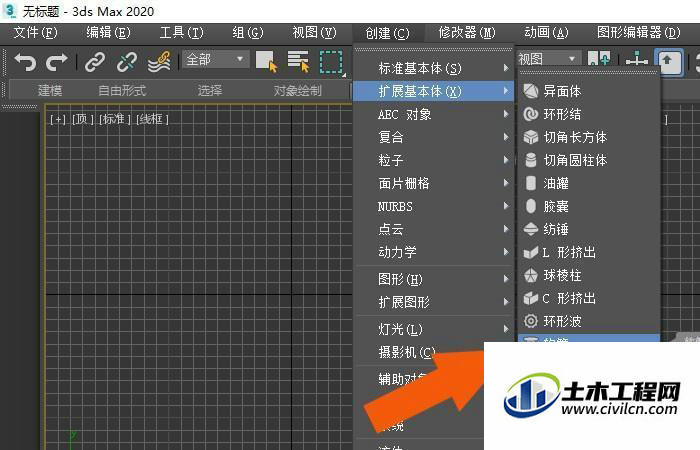The height and width of the screenshot is (450, 700).
Task: Switch to the 自由形式 ribbon tab
Action: (x=122, y=91)
